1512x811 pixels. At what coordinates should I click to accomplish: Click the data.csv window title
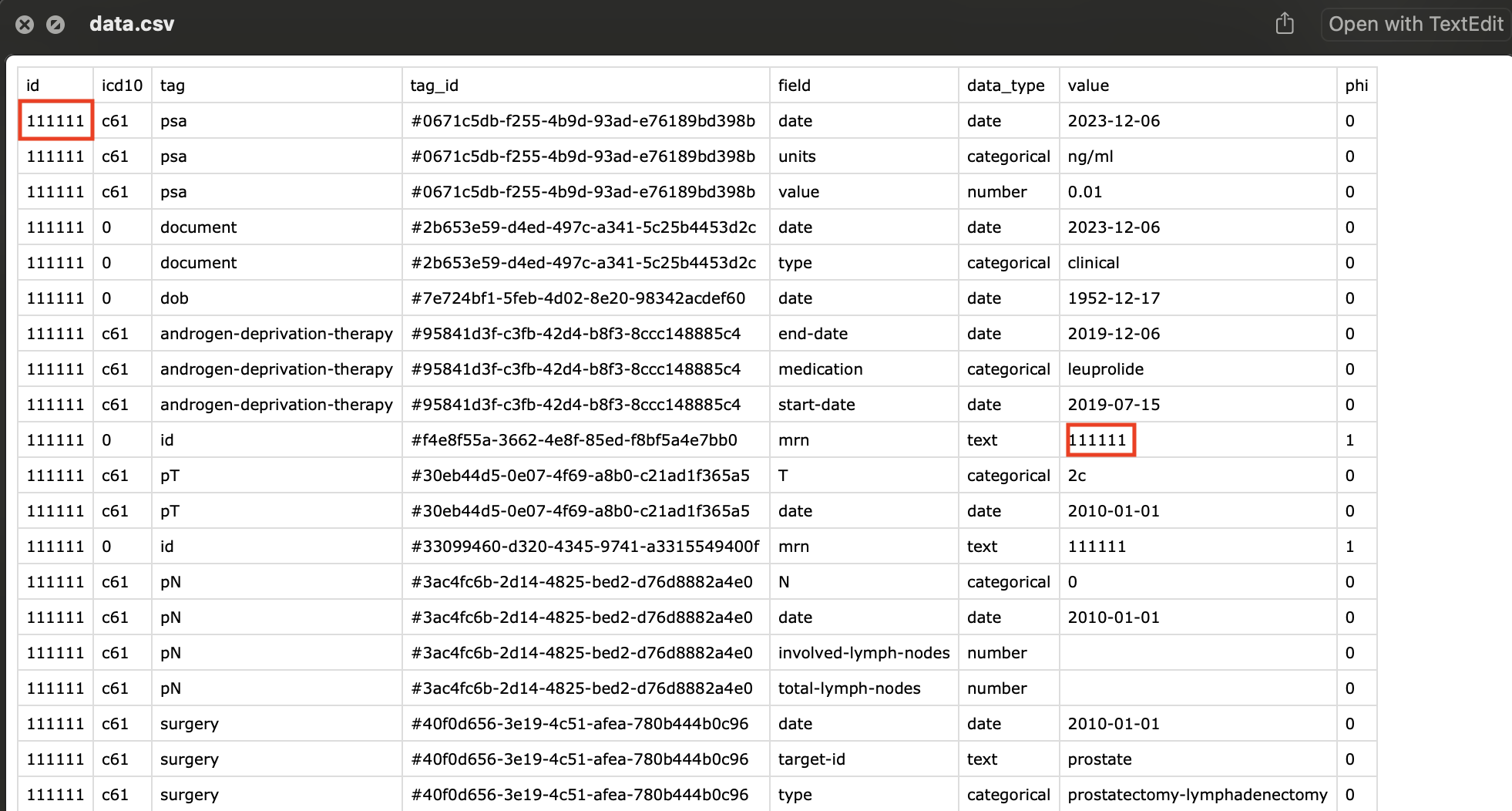[x=132, y=25]
